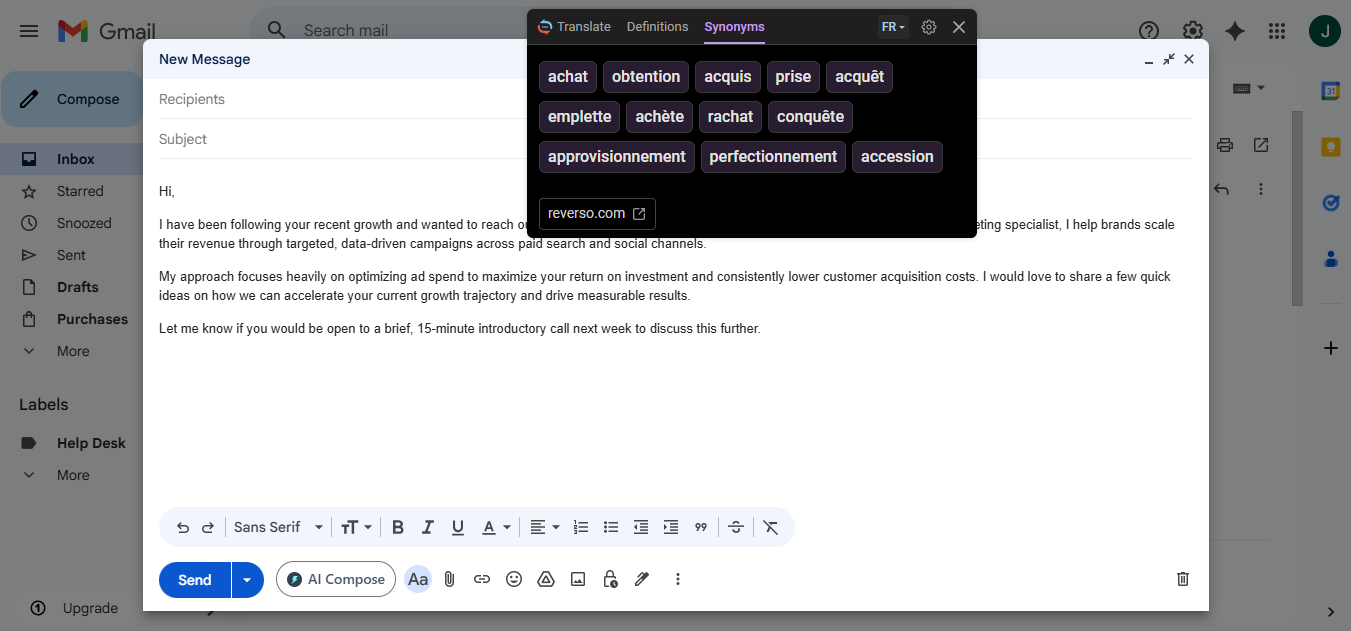The height and width of the screenshot is (631, 1351).
Task: Click the insert signature pen icon
Action: [x=642, y=579]
